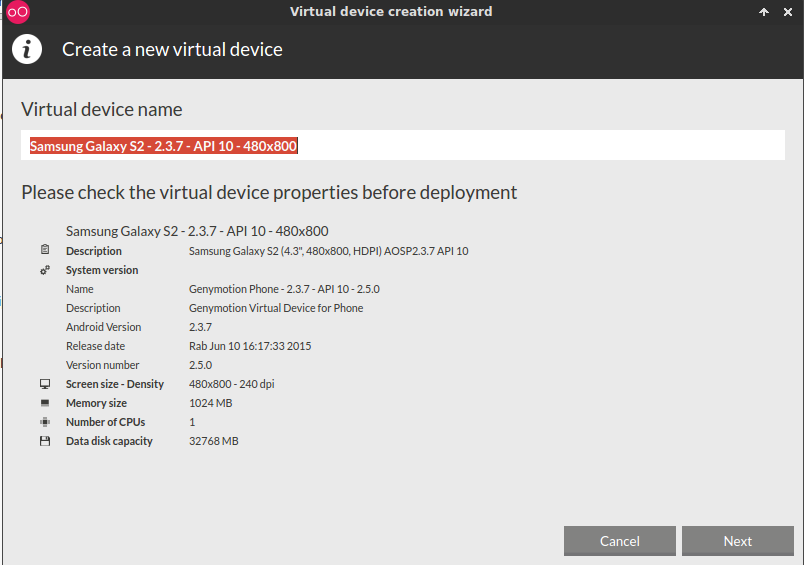This screenshot has height=565, width=804.
Task: Click the 'Data disk capacity' label
Action: (x=109, y=441)
